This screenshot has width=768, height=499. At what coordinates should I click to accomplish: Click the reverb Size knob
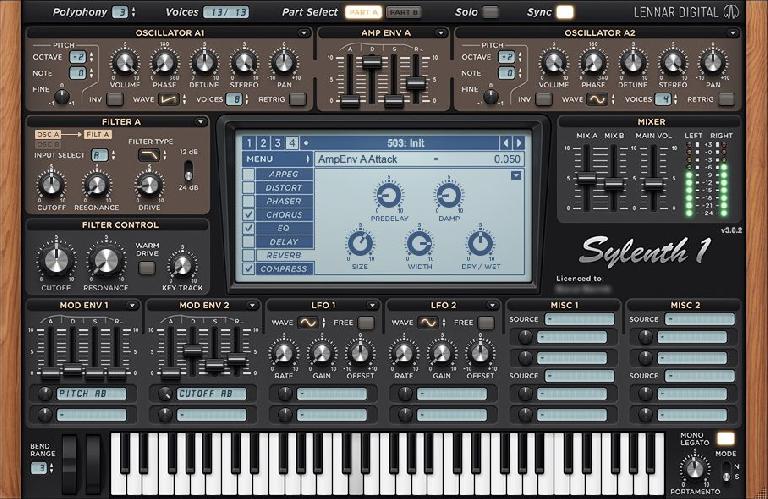pos(360,243)
